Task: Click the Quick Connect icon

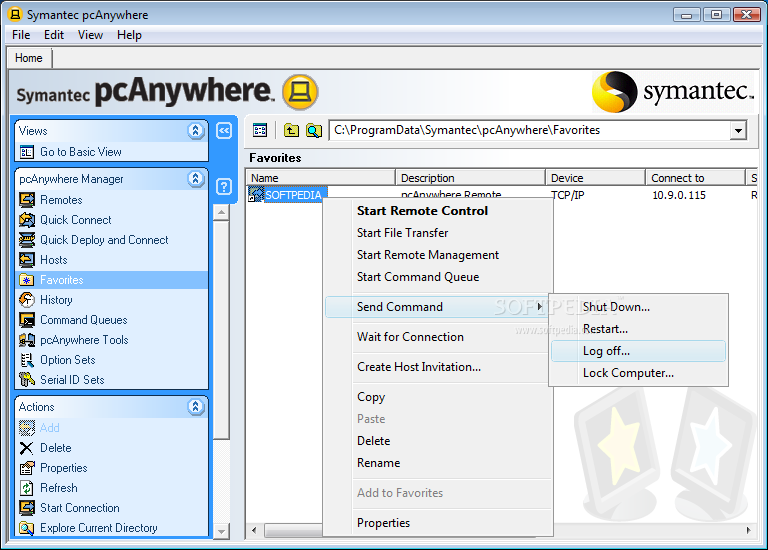Action: coord(27,220)
